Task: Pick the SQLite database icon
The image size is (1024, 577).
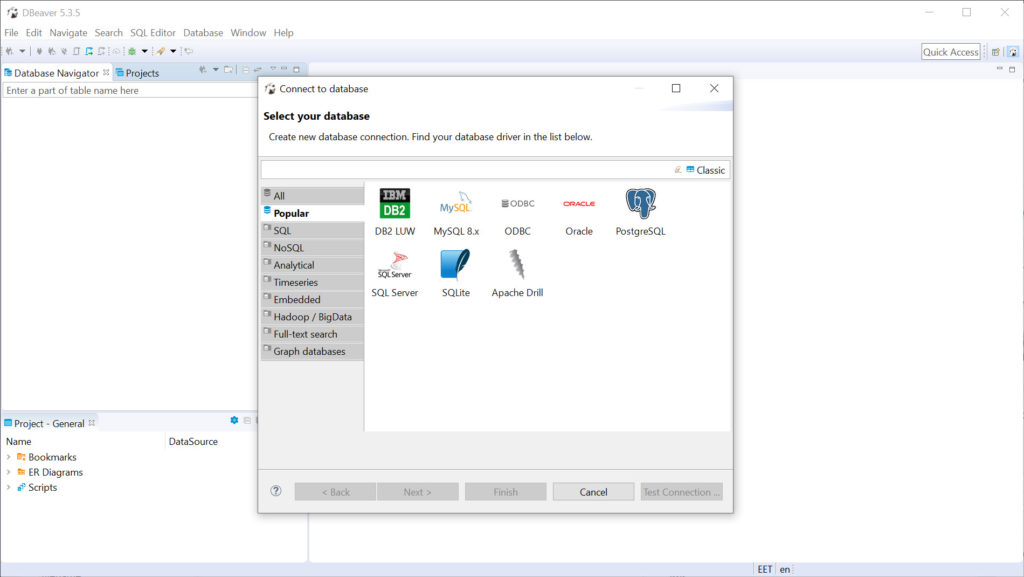Action: point(456,266)
